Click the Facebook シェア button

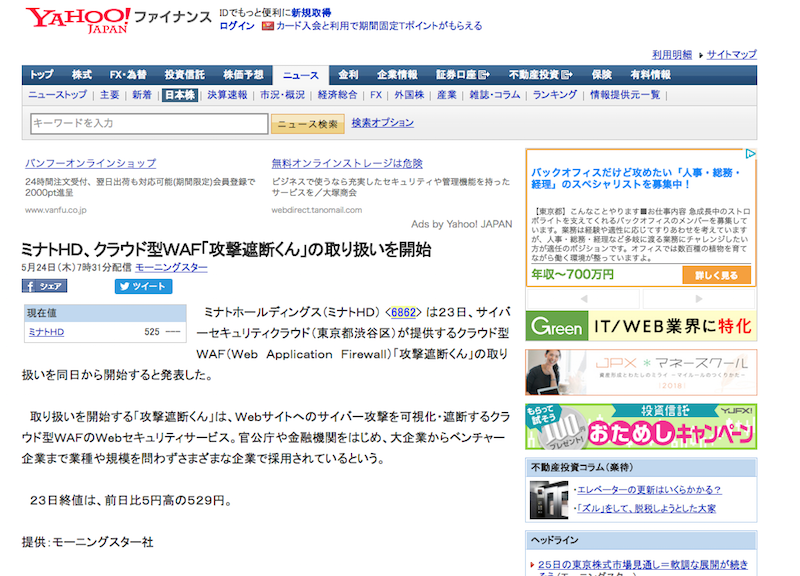pyautogui.click(x=44, y=286)
